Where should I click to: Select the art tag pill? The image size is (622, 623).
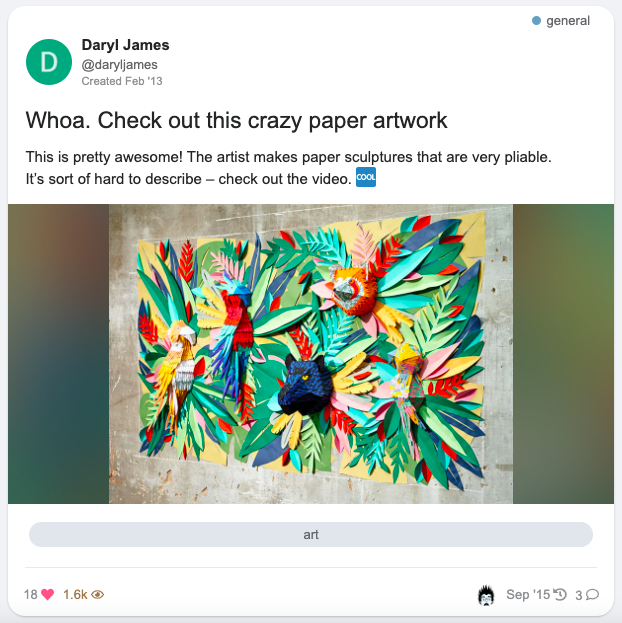[311, 534]
